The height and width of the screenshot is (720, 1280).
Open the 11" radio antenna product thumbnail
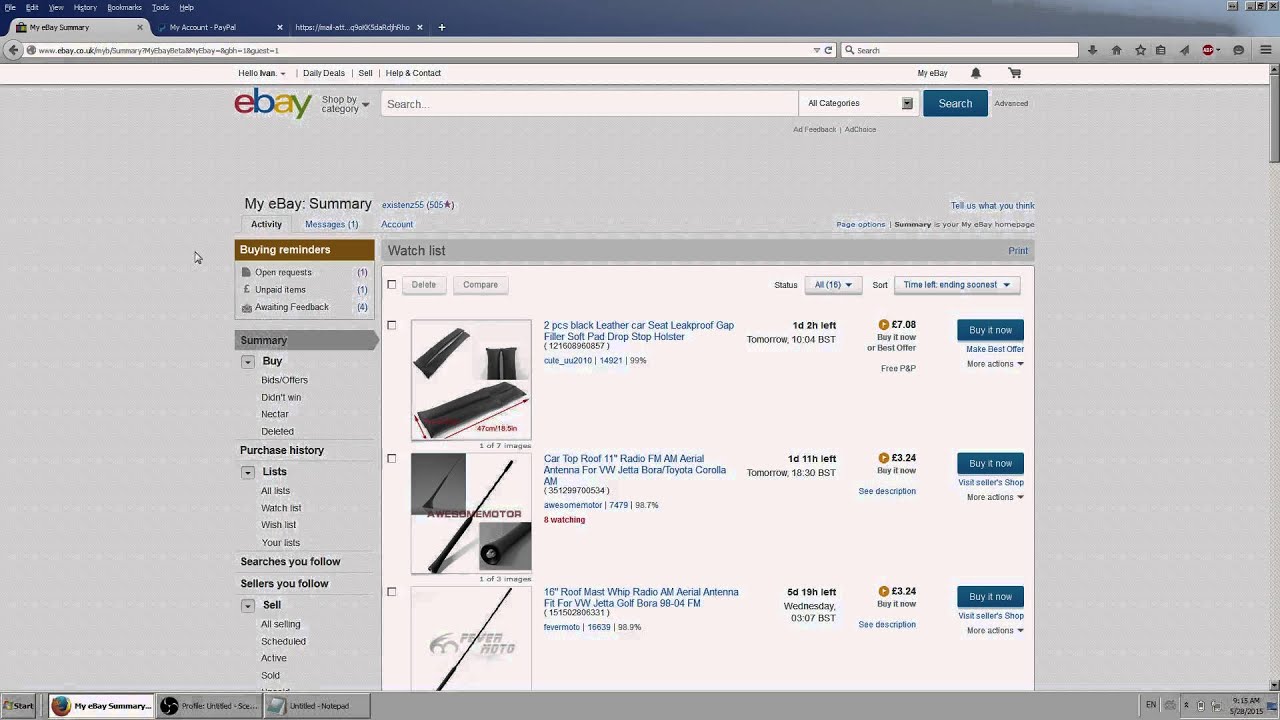coord(471,513)
